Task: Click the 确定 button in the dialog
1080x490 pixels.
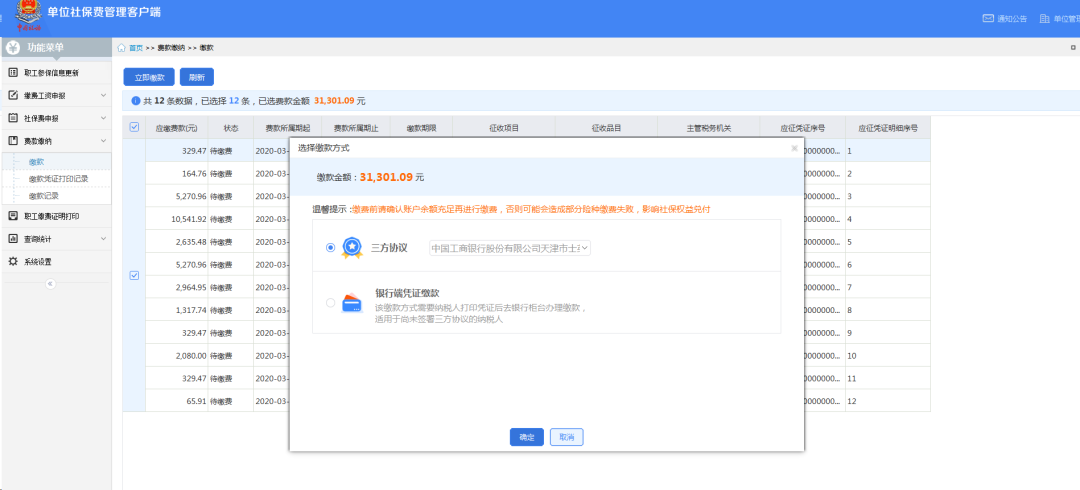Action: coord(526,437)
